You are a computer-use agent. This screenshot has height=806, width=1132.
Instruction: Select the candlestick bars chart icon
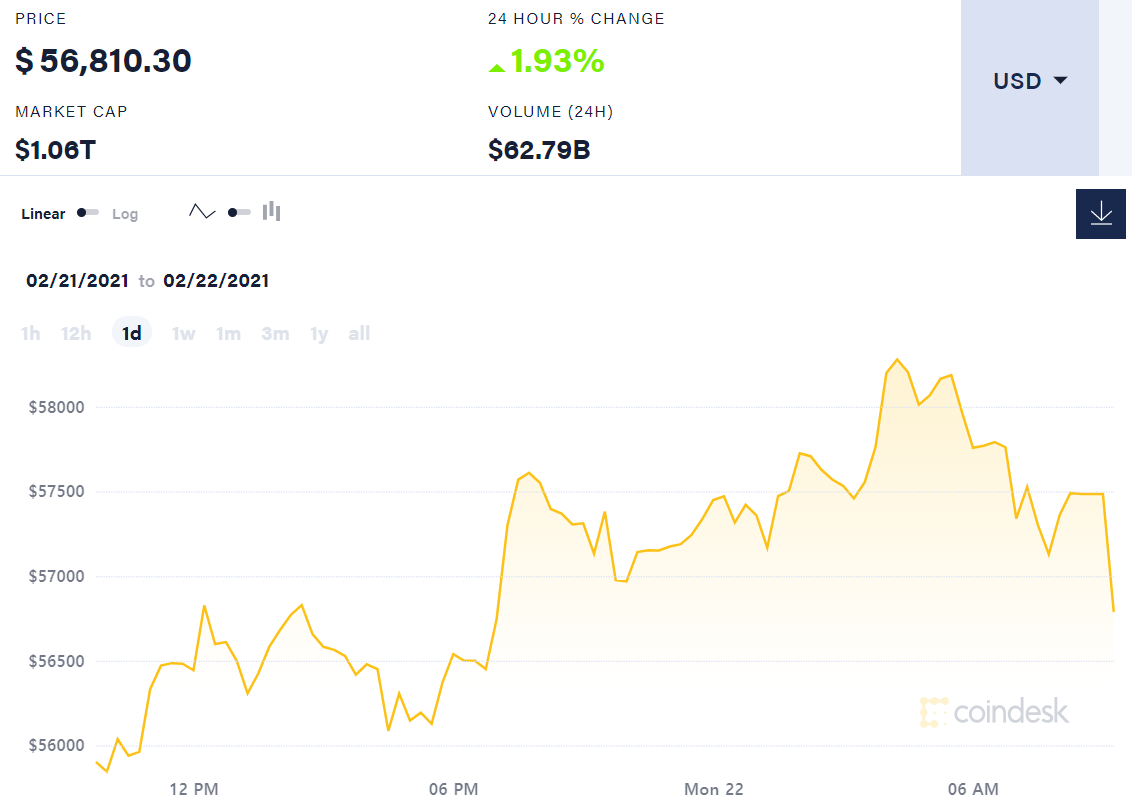[x=271, y=212]
